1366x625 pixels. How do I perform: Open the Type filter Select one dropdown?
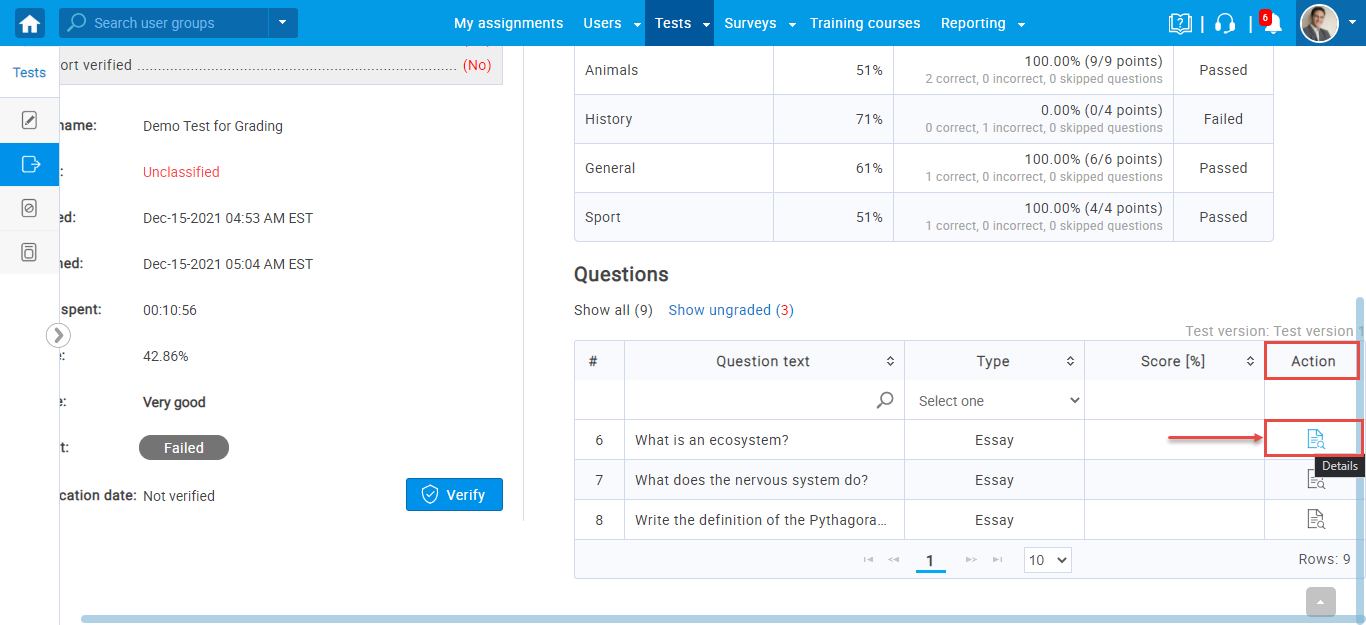pos(993,401)
